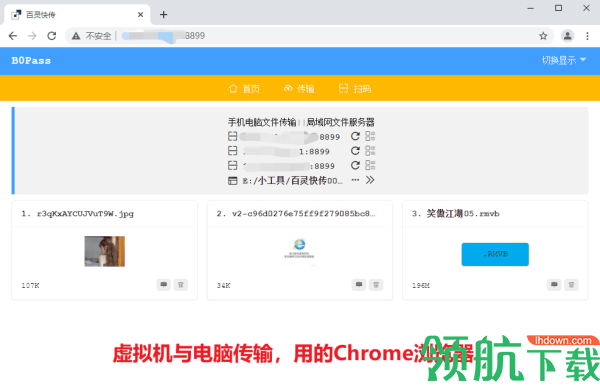Delete the 笑傲江湖05.rmvb file
This screenshot has height=388, width=600.
(x=571, y=285)
